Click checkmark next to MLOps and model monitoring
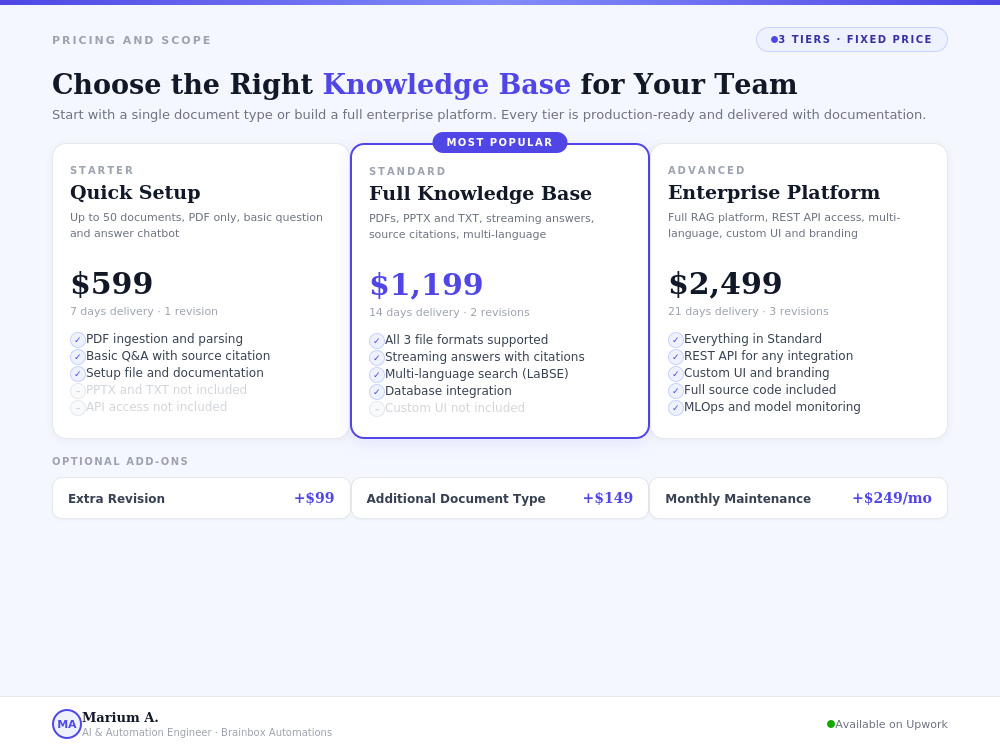This screenshot has height=750, width=1000. [x=676, y=408]
